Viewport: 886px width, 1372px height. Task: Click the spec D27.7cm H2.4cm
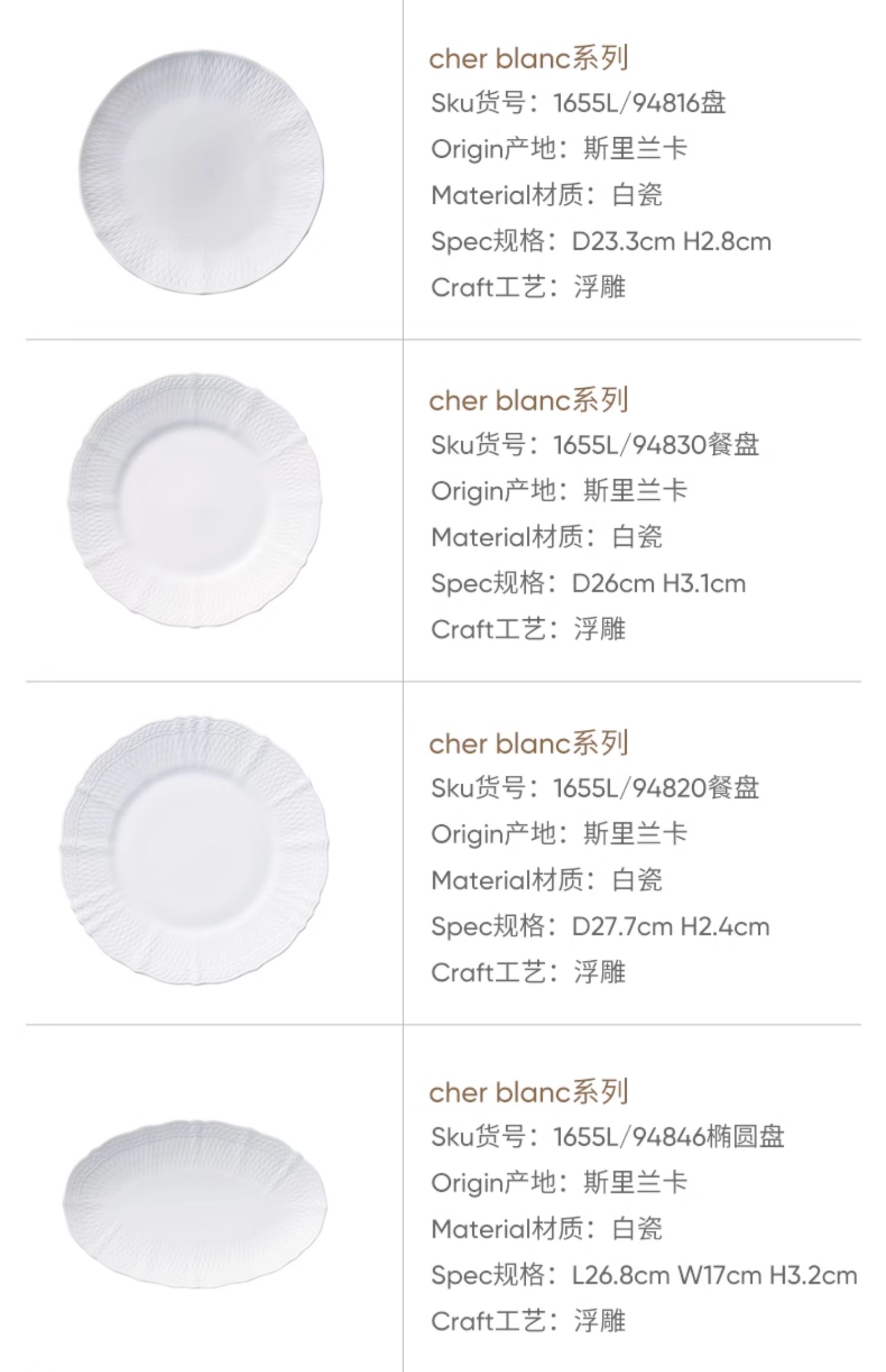coord(670,926)
